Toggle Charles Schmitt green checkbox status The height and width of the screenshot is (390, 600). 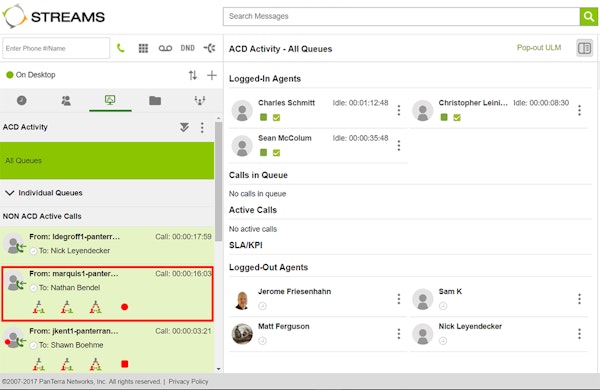pyautogui.click(x=276, y=117)
